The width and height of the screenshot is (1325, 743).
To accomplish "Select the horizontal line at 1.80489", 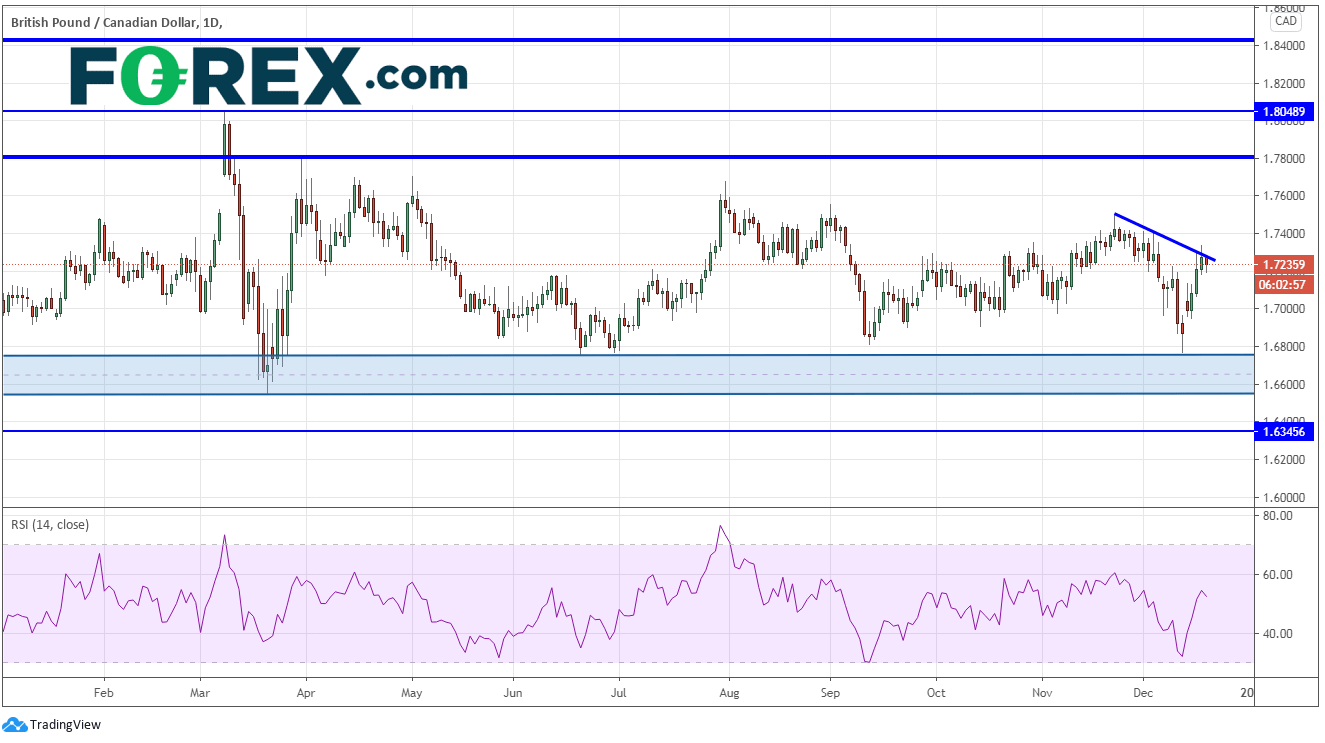I will pyautogui.click(x=626, y=111).
